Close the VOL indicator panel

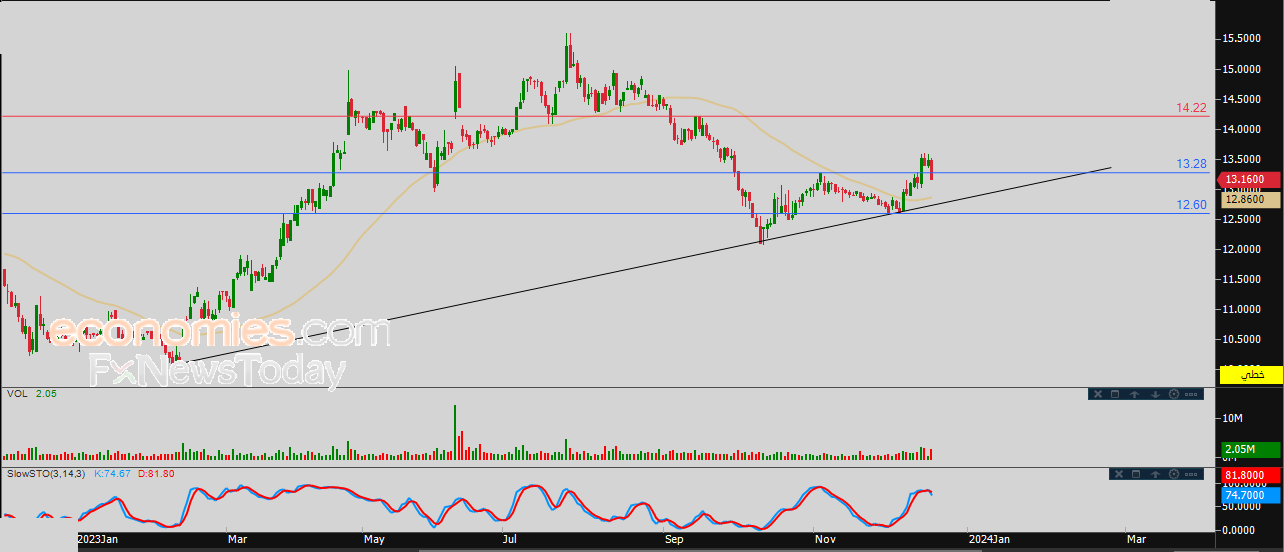[1098, 394]
